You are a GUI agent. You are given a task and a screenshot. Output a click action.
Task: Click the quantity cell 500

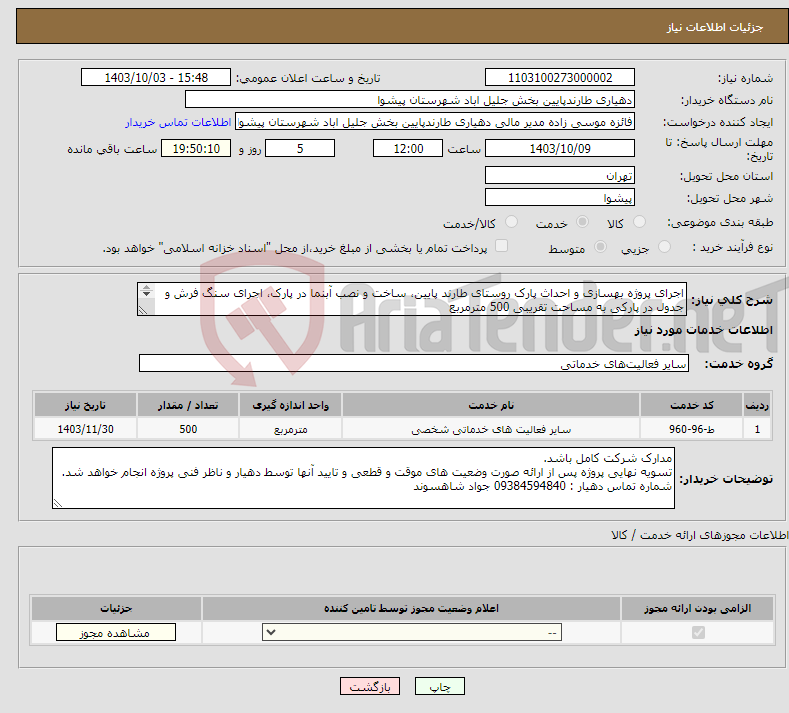click(188, 429)
